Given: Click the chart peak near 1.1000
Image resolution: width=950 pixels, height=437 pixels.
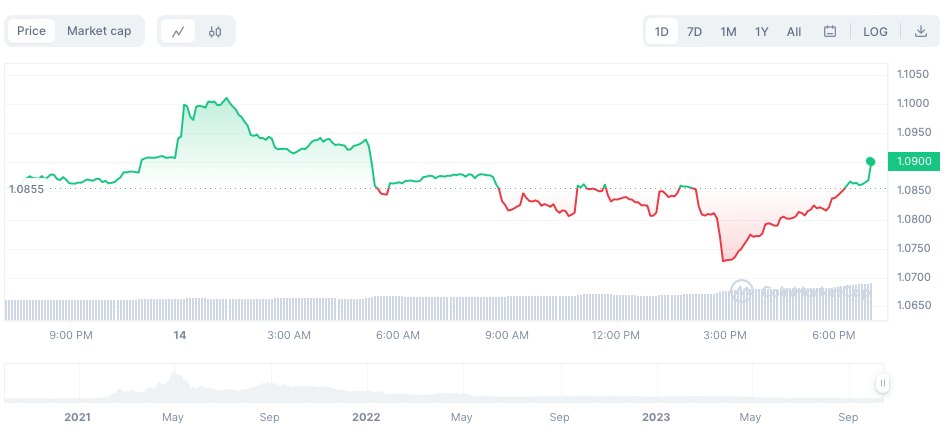Looking at the screenshot, I should pyautogui.click(x=227, y=98).
